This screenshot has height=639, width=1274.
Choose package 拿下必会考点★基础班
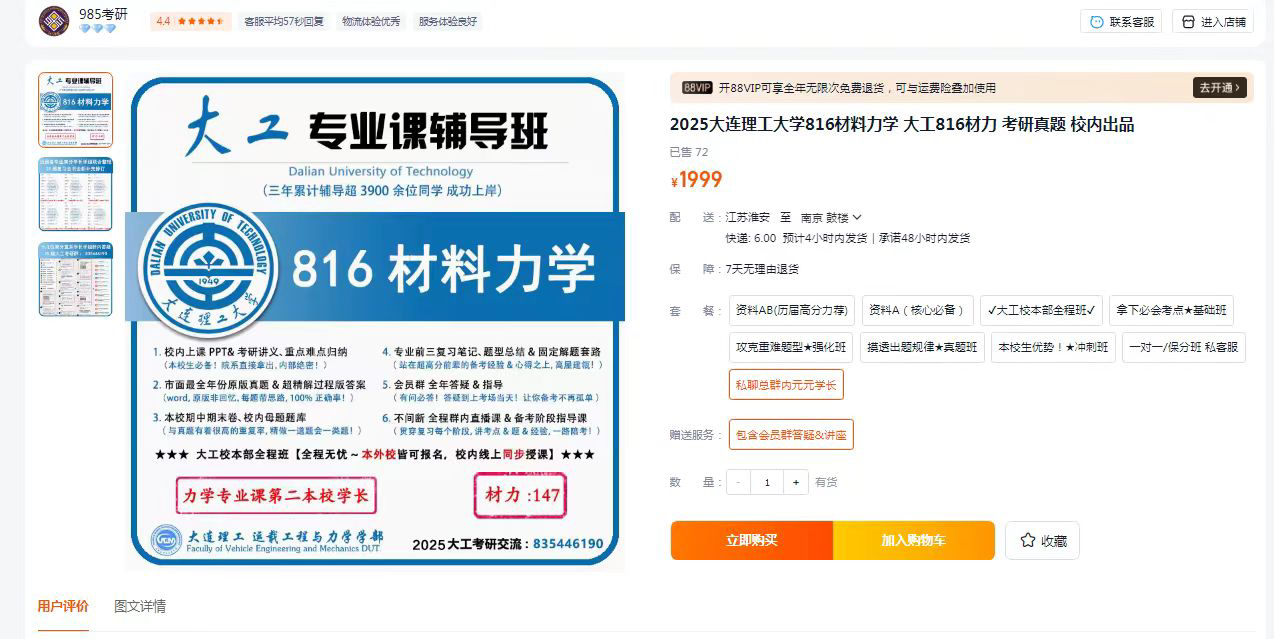coord(1171,310)
